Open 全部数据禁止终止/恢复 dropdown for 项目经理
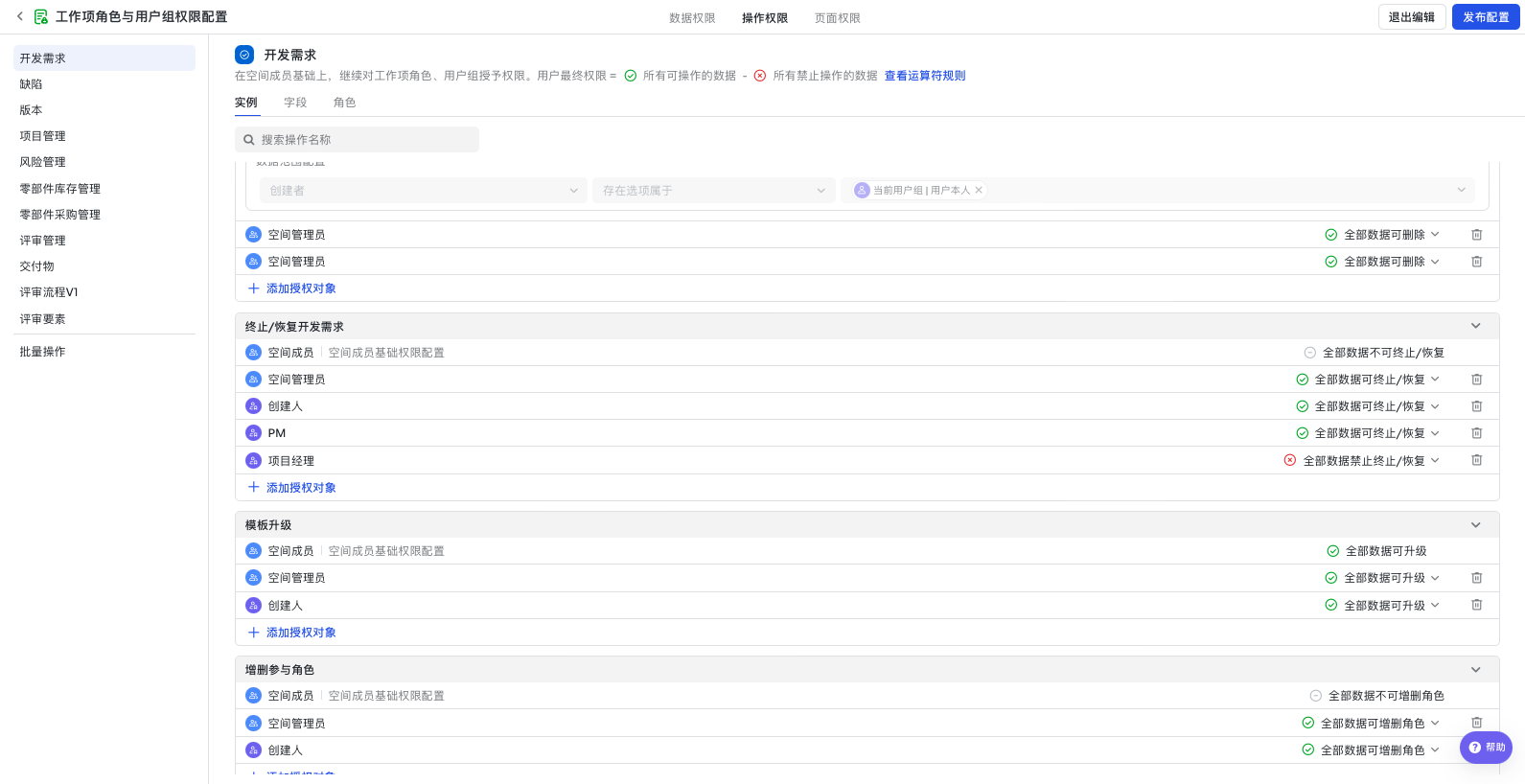 tap(1362, 460)
